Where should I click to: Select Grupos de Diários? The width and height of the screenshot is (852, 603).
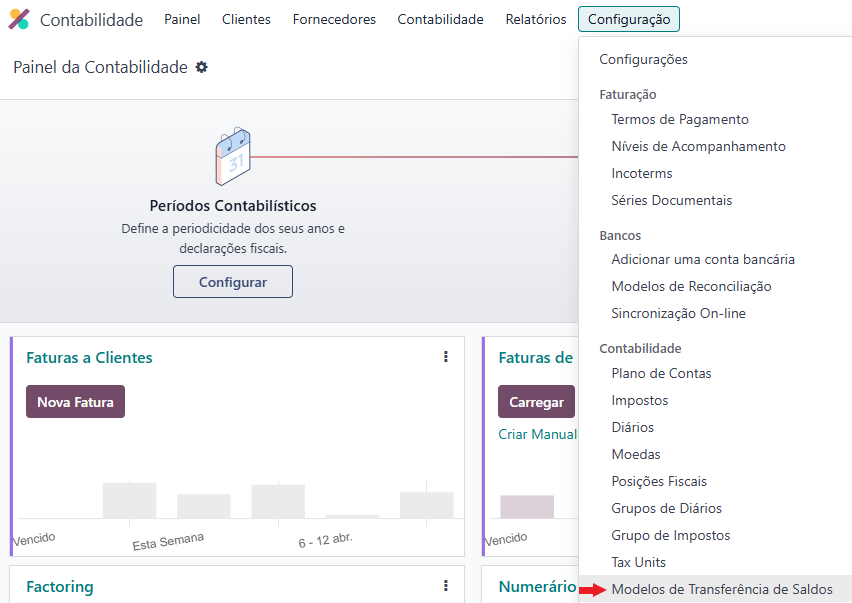pyautogui.click(x=666, y=508)
